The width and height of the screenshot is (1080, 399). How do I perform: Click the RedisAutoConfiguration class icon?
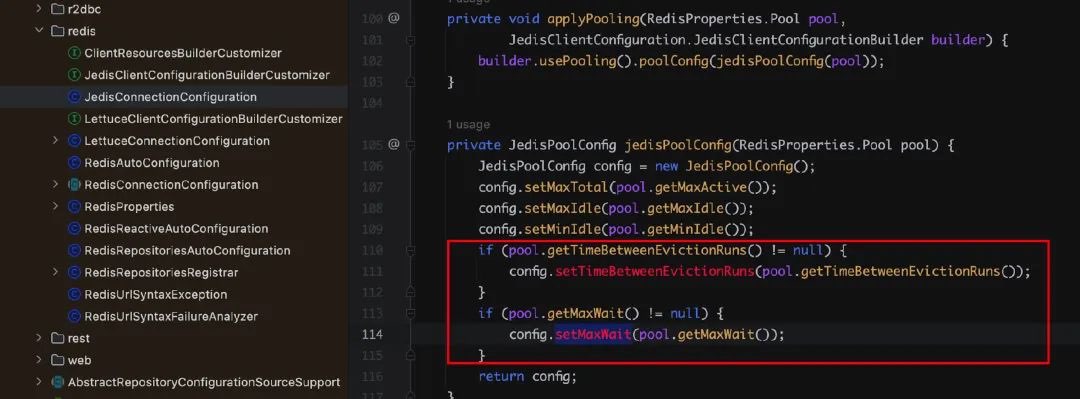pyautogui.click(x=74, y=163)
